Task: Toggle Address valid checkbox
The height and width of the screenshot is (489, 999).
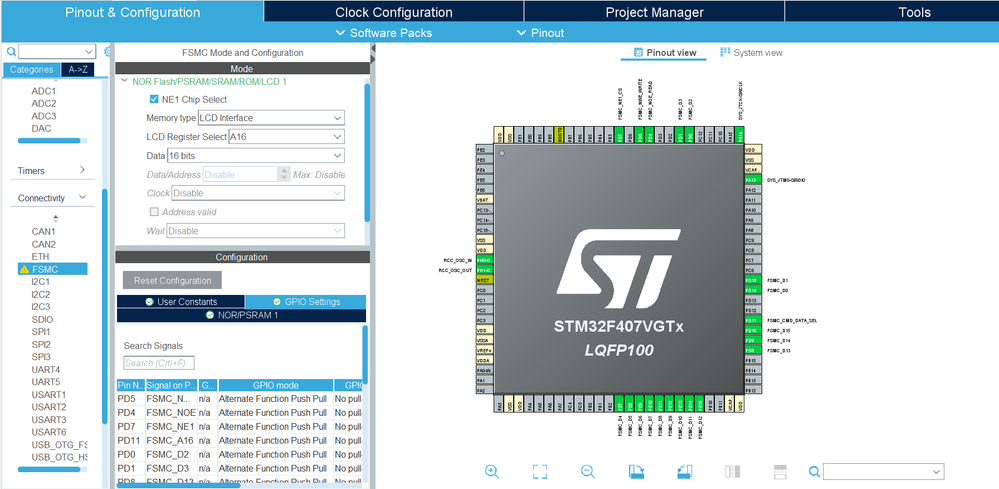Action: click(154, 212)
